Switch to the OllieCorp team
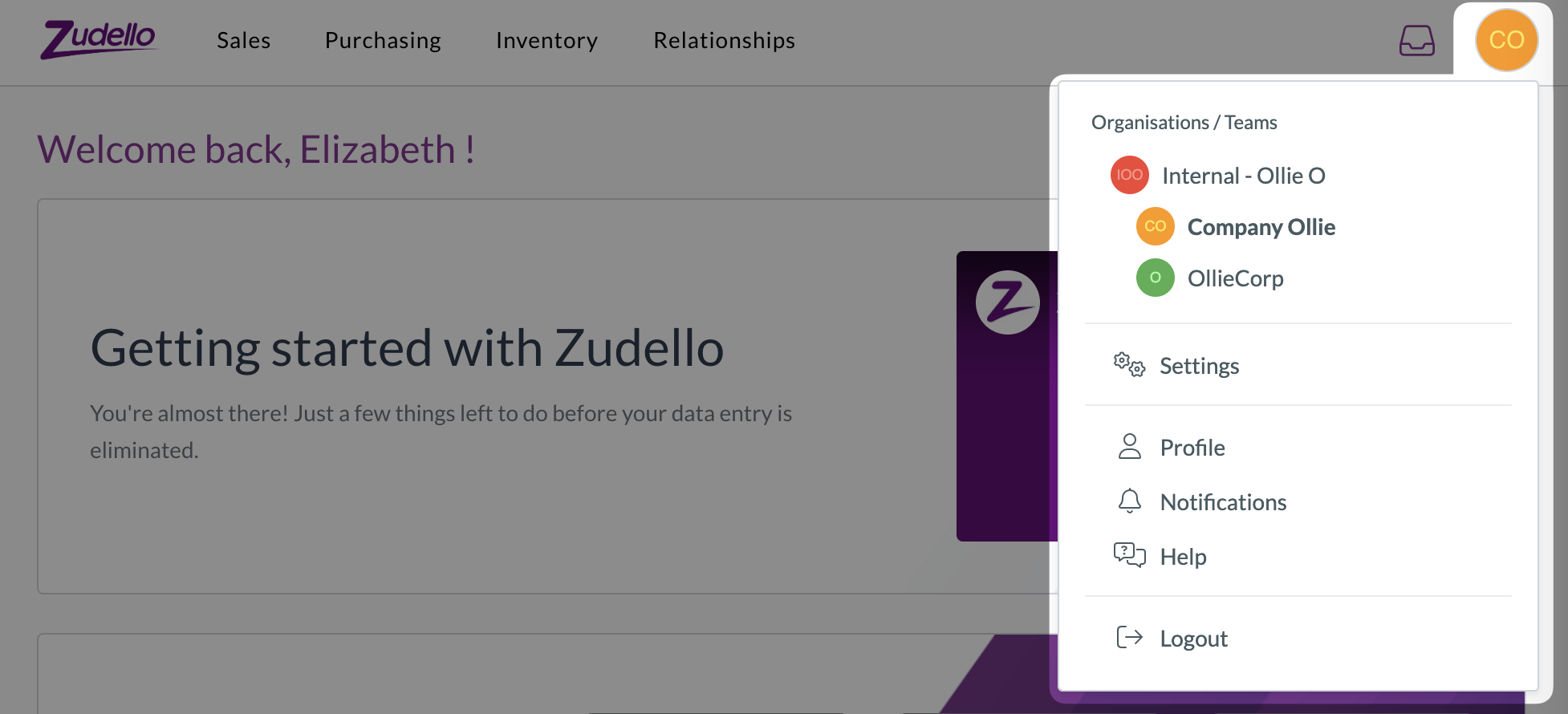 coord(1235,278)
